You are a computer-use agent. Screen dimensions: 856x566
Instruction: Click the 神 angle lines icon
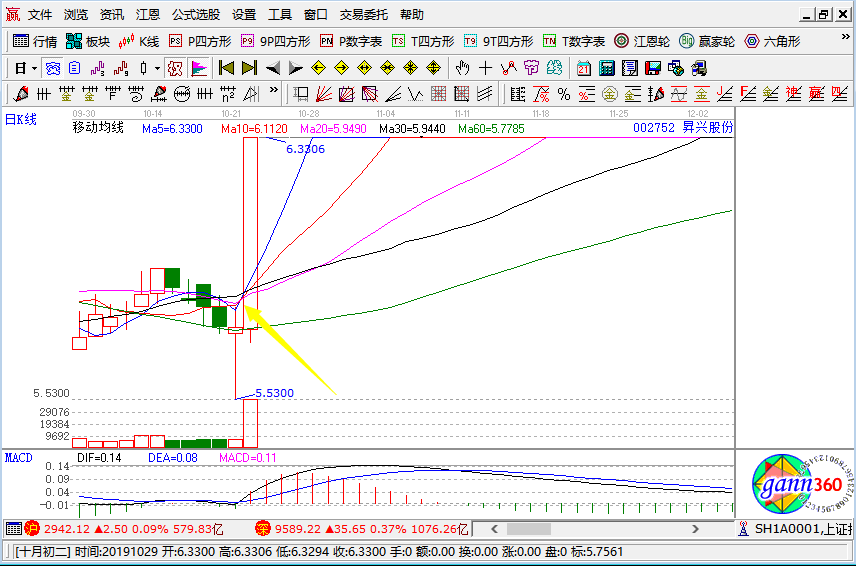[793, 94]
